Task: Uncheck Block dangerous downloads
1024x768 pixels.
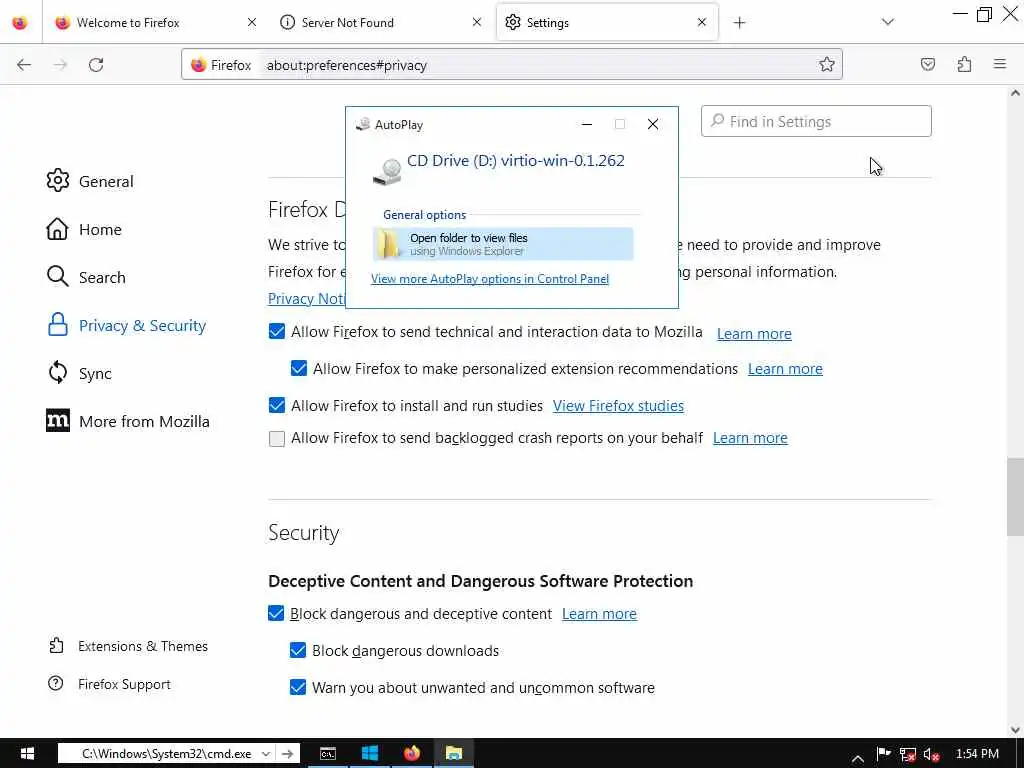Action: tap(298, 650)
